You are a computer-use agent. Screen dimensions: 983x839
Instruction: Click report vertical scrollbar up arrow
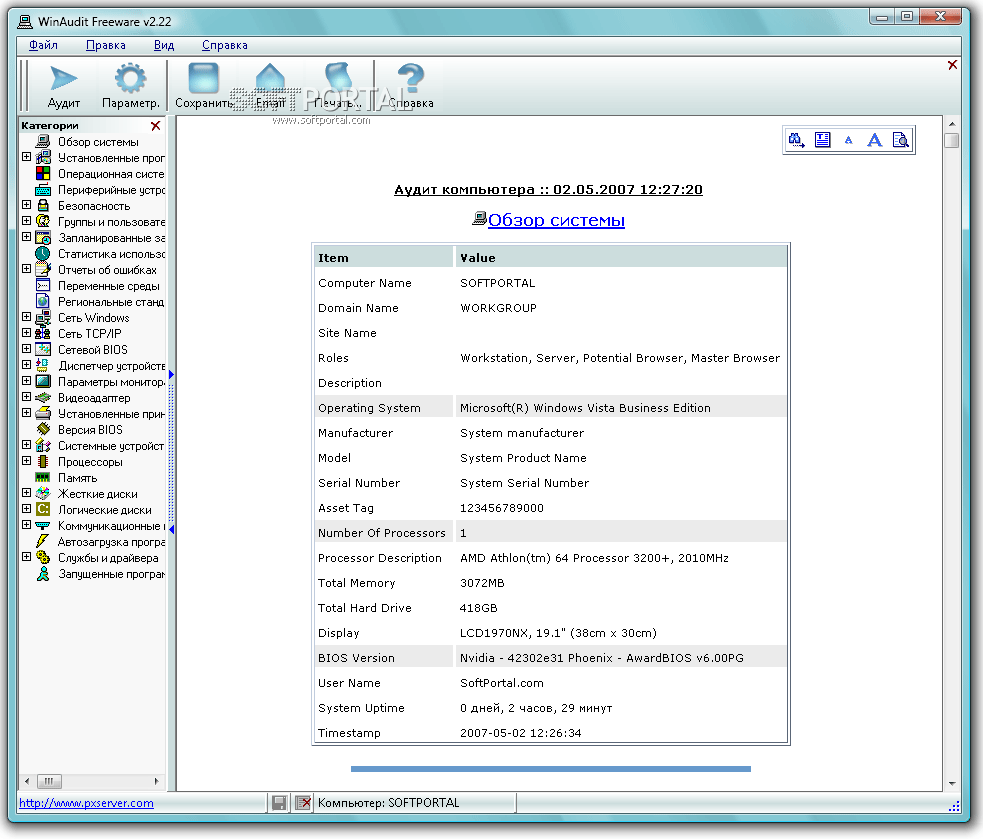pyautogui.click(x=952, y=124)
